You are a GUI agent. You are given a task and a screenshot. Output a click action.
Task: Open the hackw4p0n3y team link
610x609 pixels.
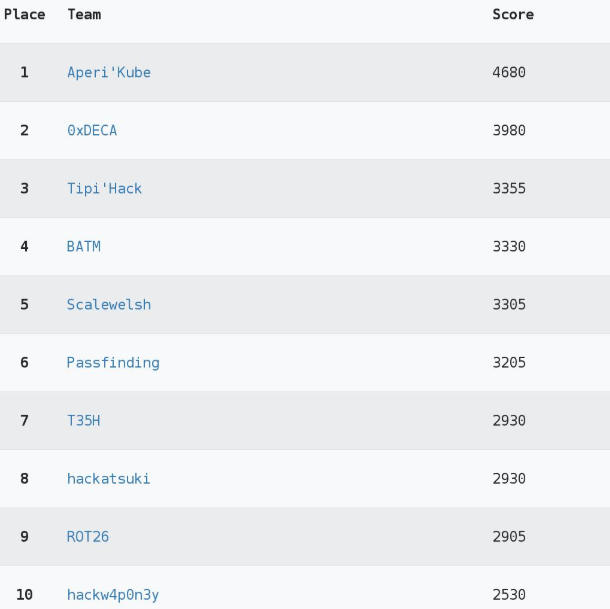click(x=113, y=594)
